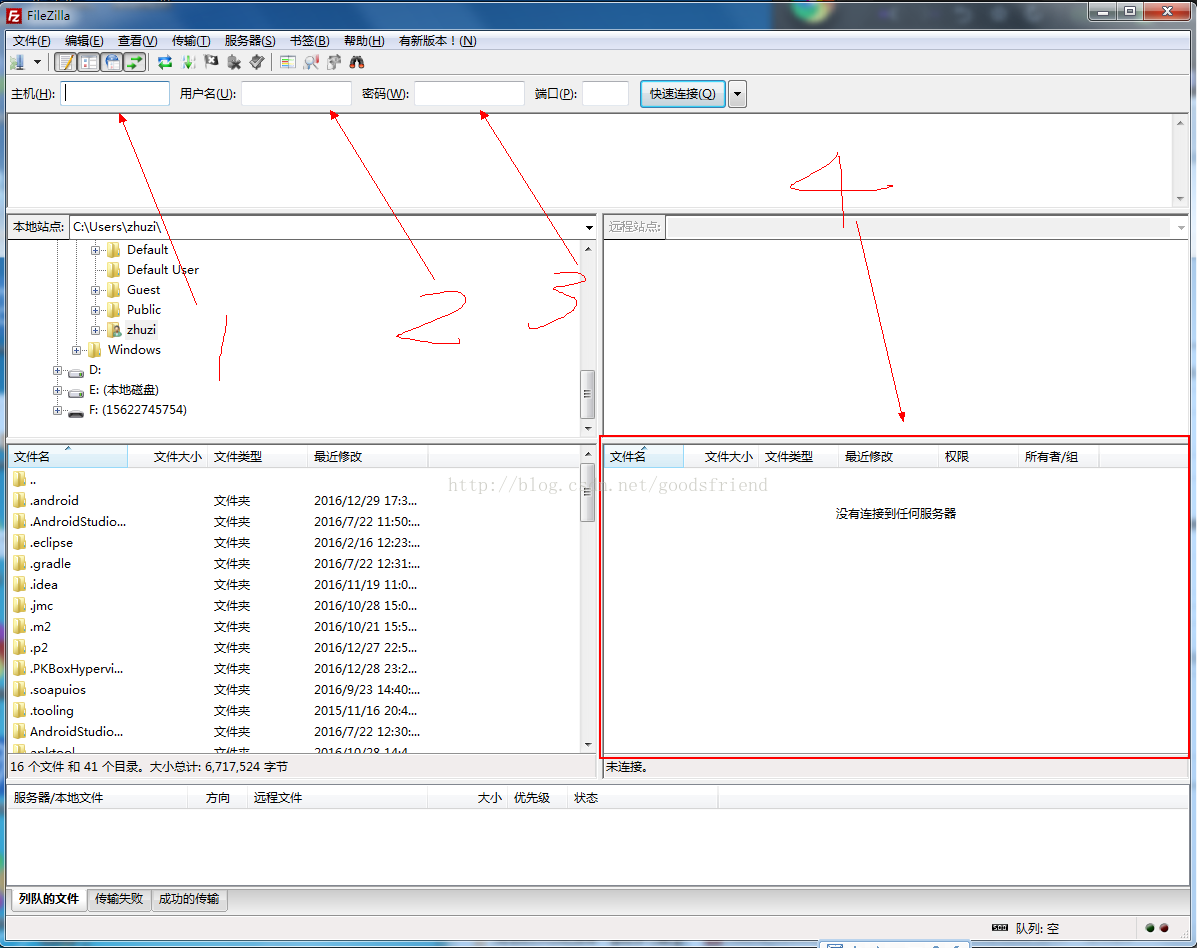Open the directory listing filters dialog
This screenshot has height=948, width=1197.
tap(288, 63)
